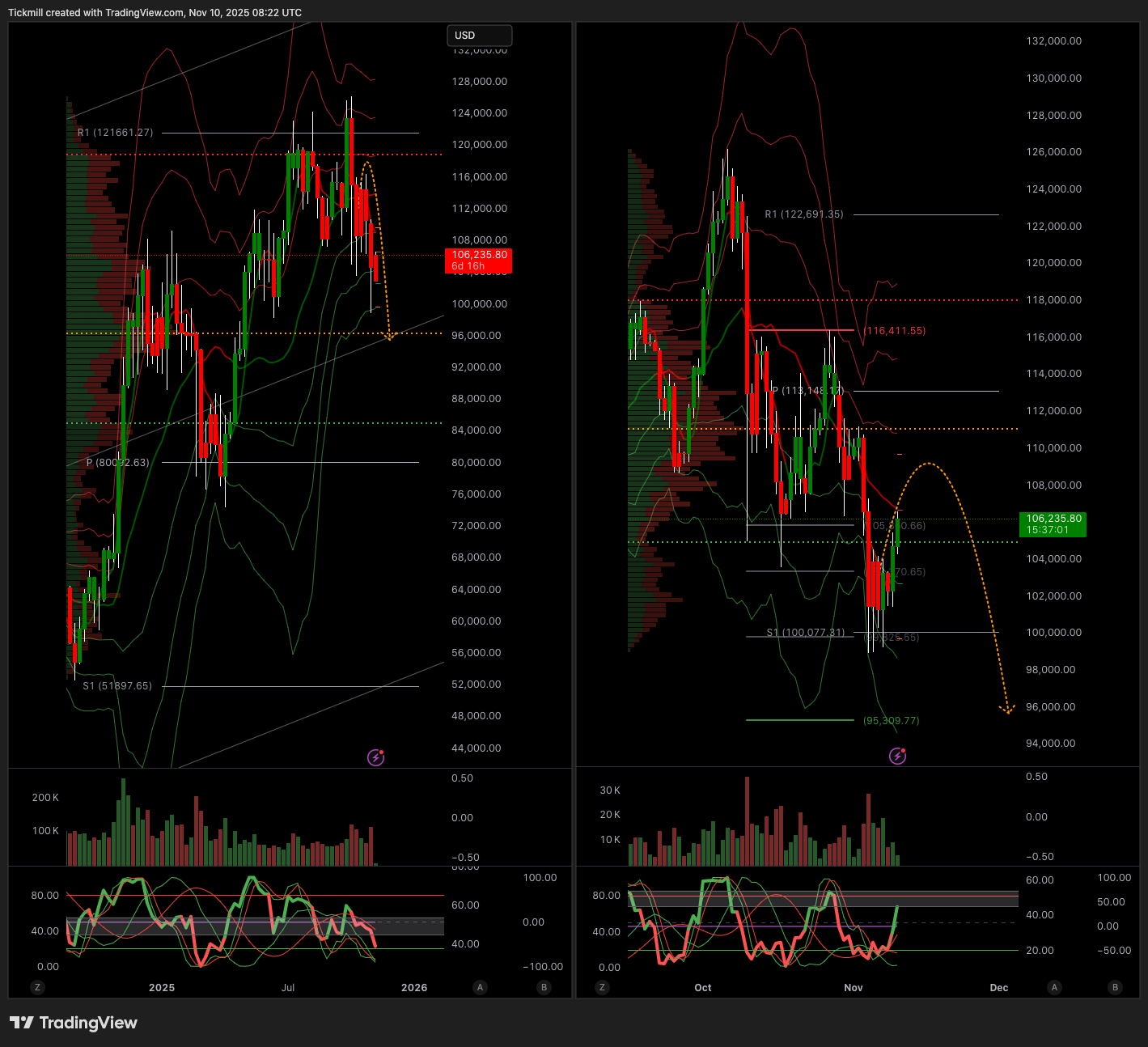Click the Nov label on right time axis
This screenshot has width=1148, height=1047.
click(x=853, y=987)
